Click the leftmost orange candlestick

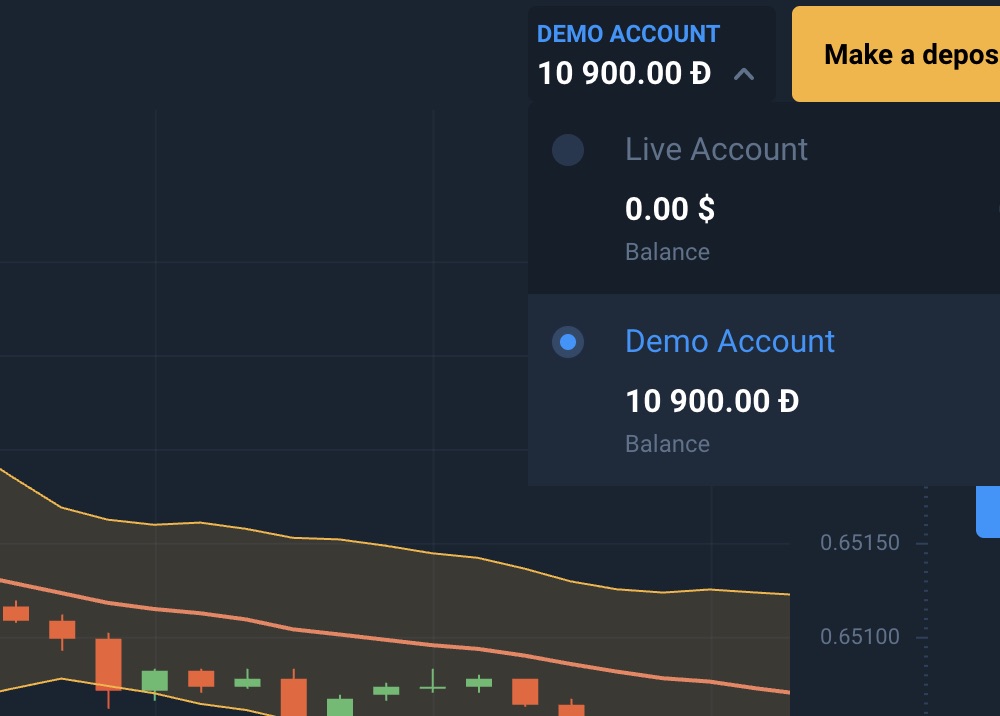coord(16,613)
